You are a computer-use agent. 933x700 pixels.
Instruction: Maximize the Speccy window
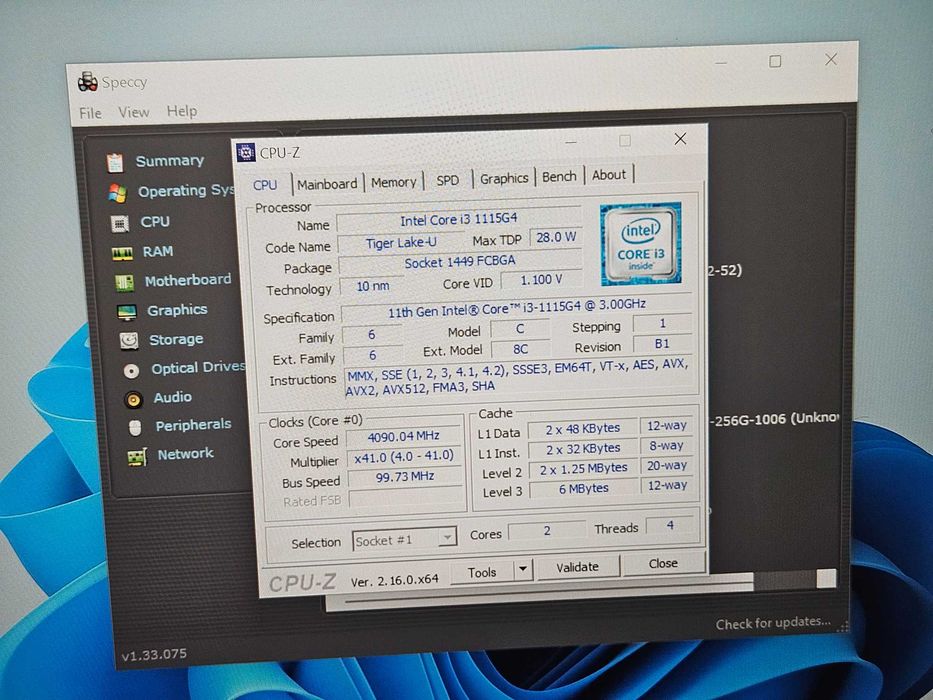click(x=775, y=61)
